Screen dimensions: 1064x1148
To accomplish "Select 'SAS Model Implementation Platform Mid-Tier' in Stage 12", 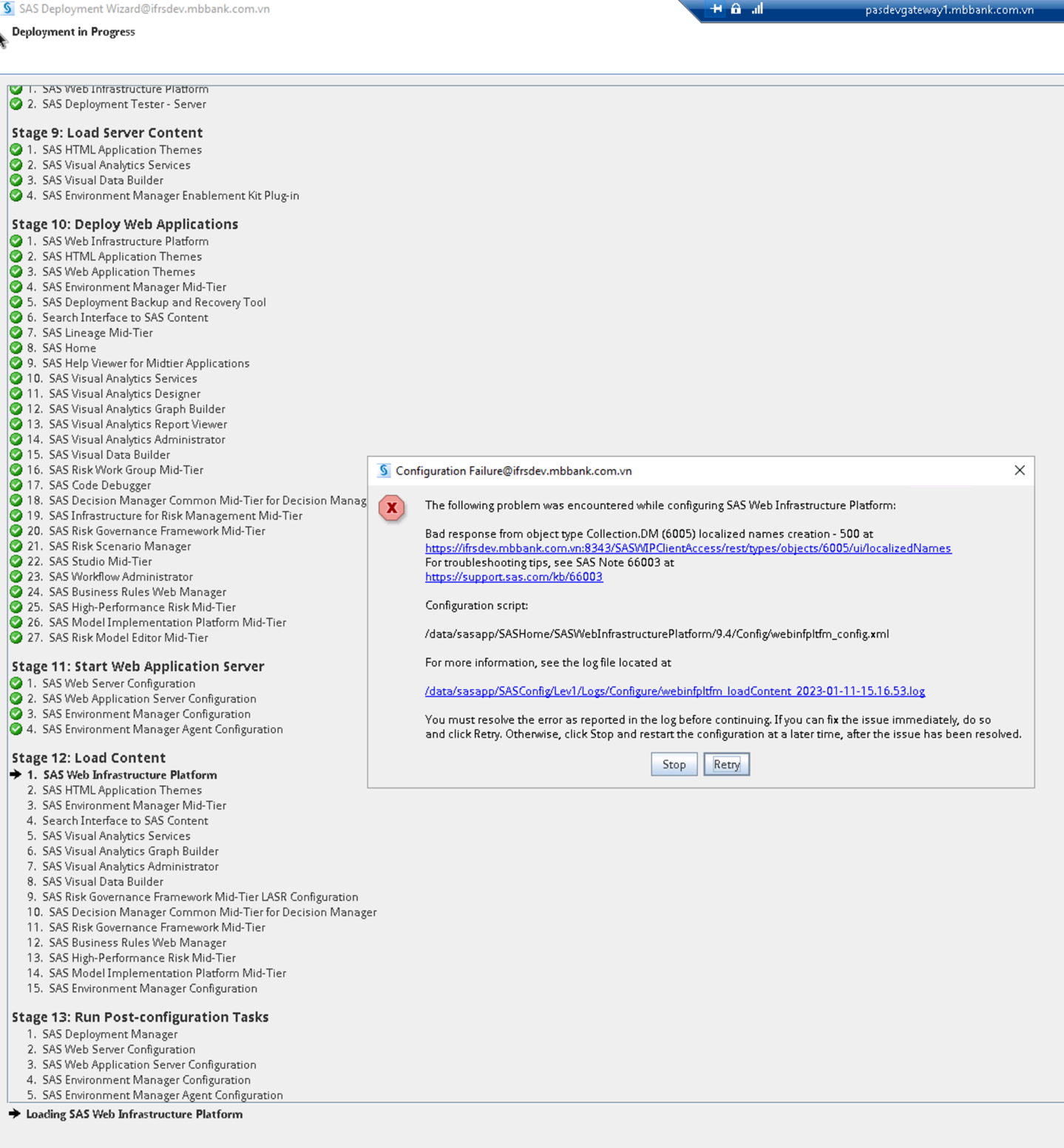I will 168,973.
